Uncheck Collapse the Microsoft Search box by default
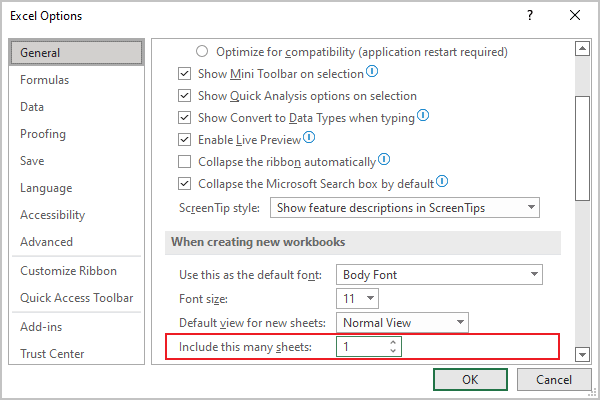 tap(184, 184)
